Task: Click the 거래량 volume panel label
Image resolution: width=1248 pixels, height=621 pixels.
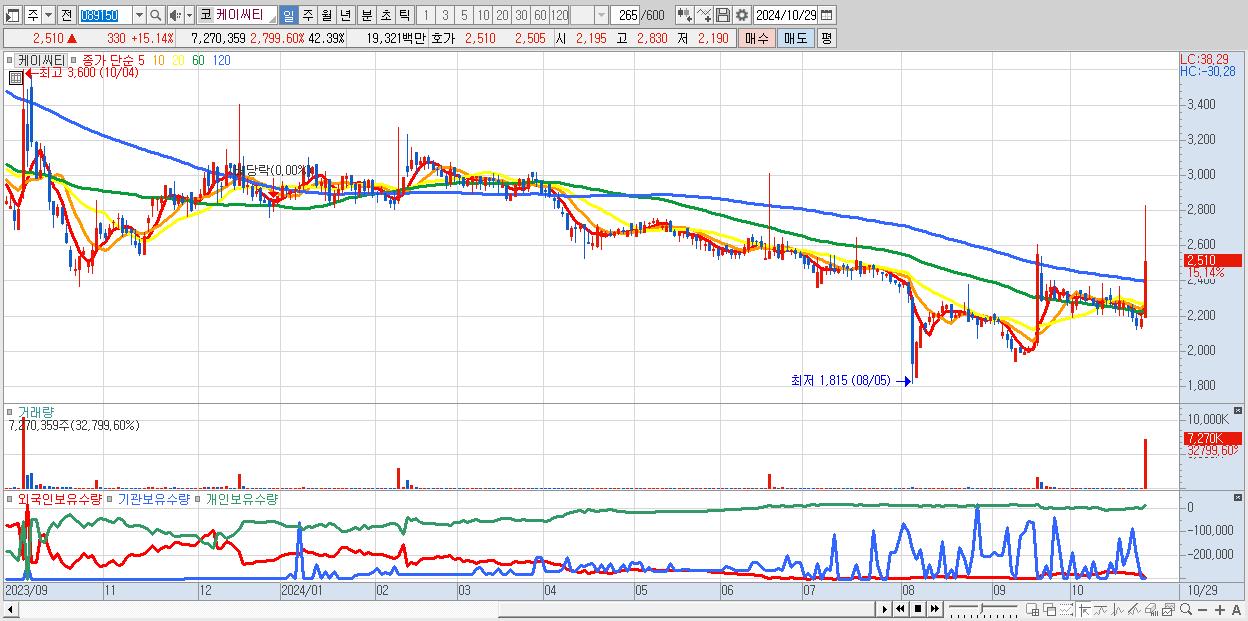Action: point(35,411)
